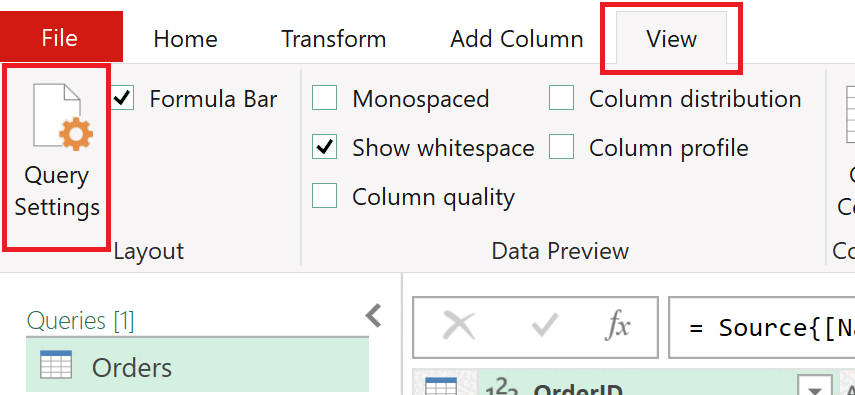Viewport: 855px width, 395px height.
Task: Cancel formula edit with X icon
Action: point(459,326)
